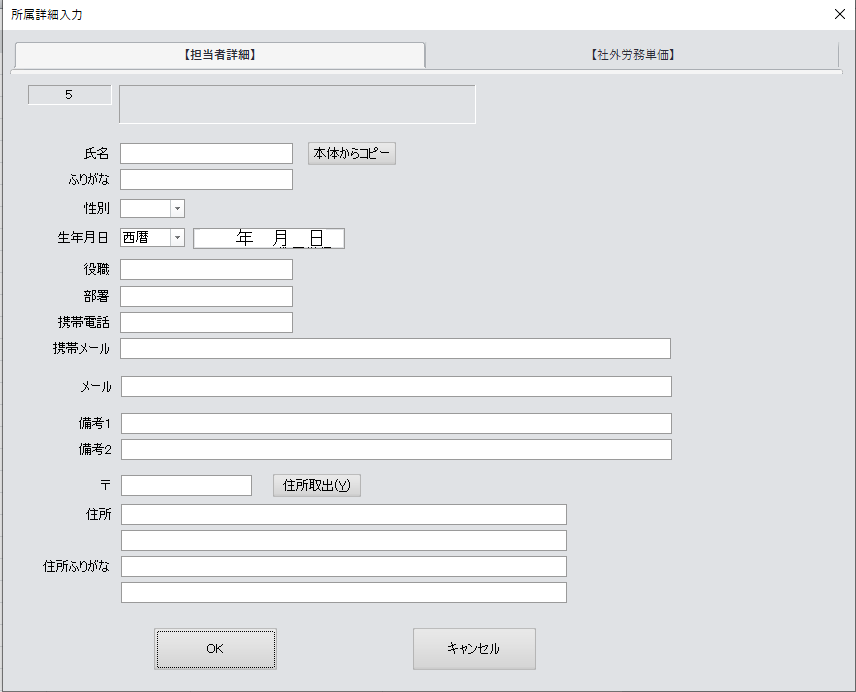Cancel with the キャンセル button

pos(474,649)
